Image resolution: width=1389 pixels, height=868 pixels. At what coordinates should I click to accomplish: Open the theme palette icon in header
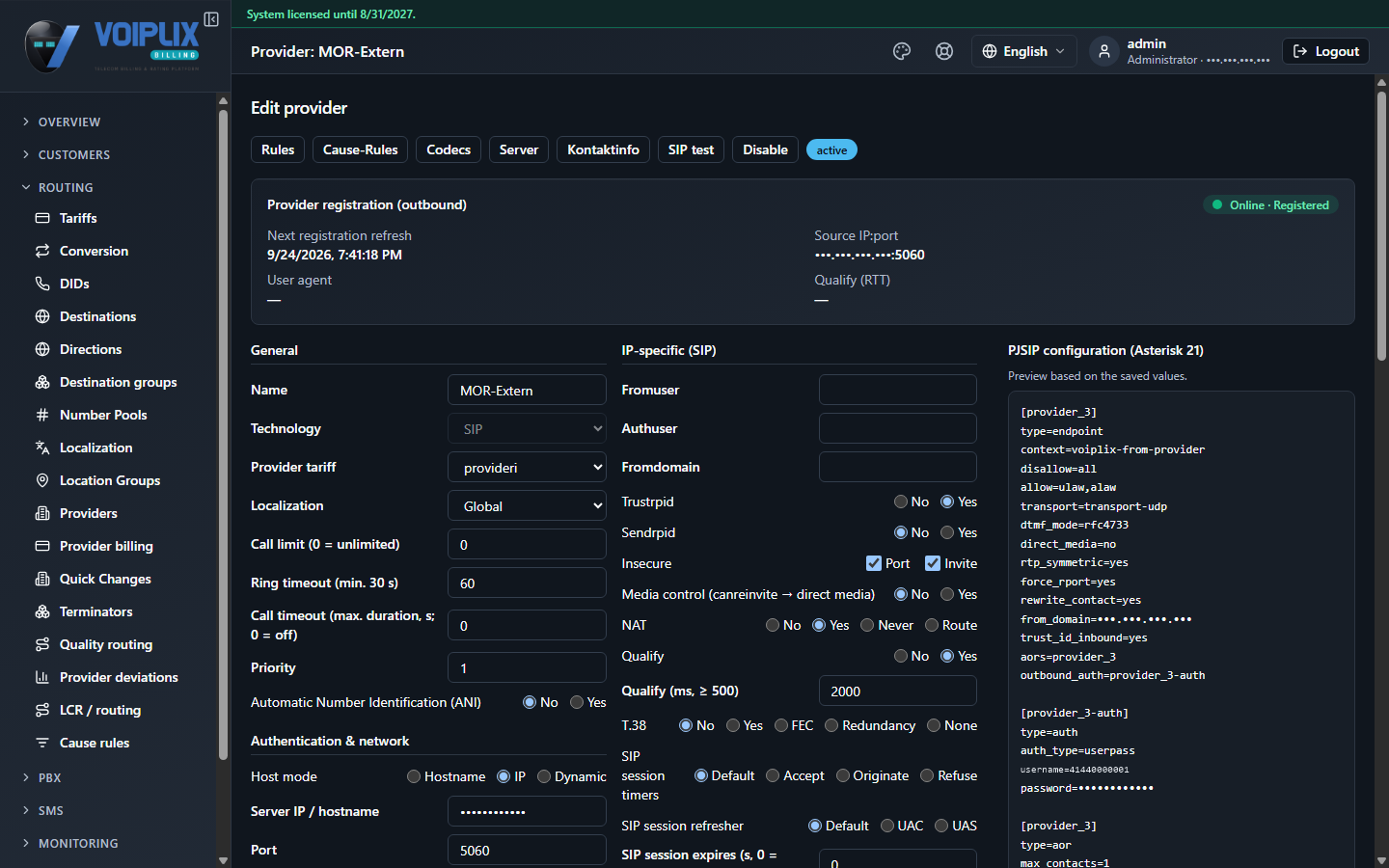pos(902,51)
